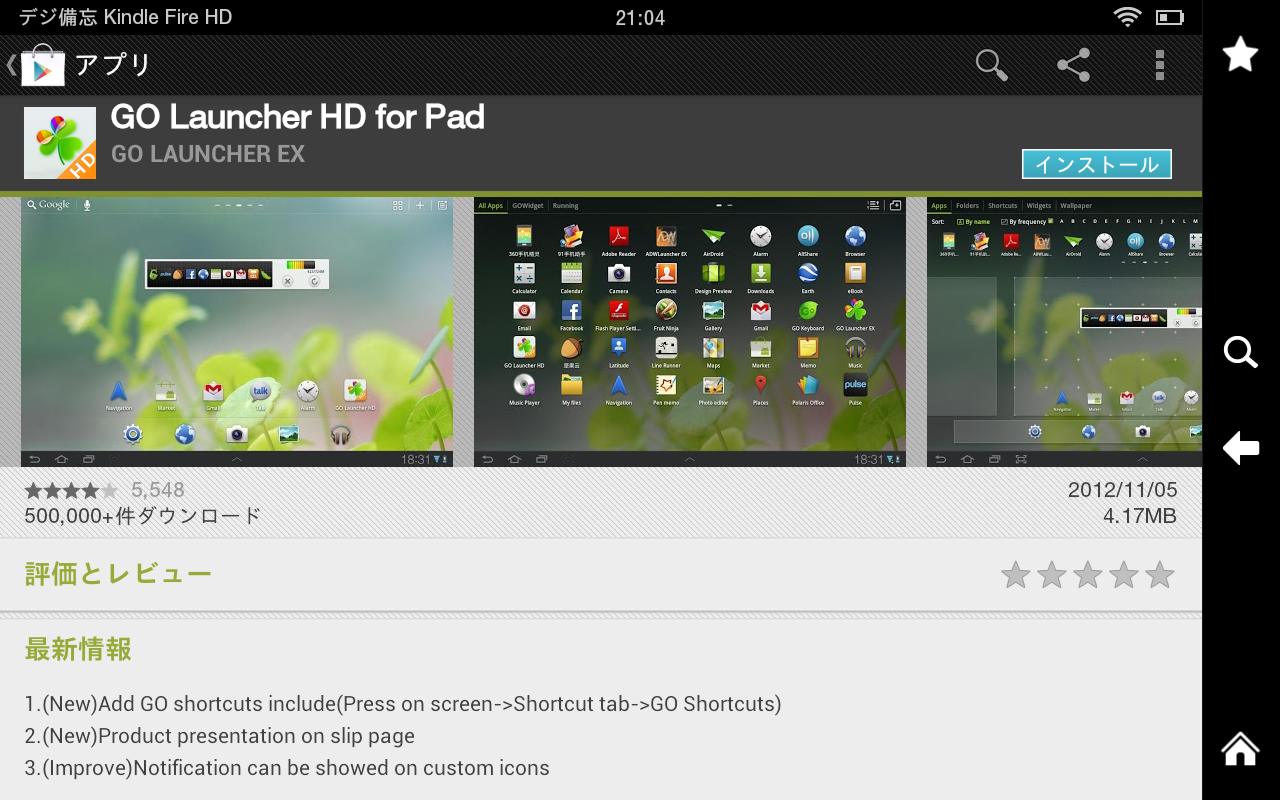Tap the Product presentation changelog line
The image size is (1280, 800).
click(x=220, y=736)
